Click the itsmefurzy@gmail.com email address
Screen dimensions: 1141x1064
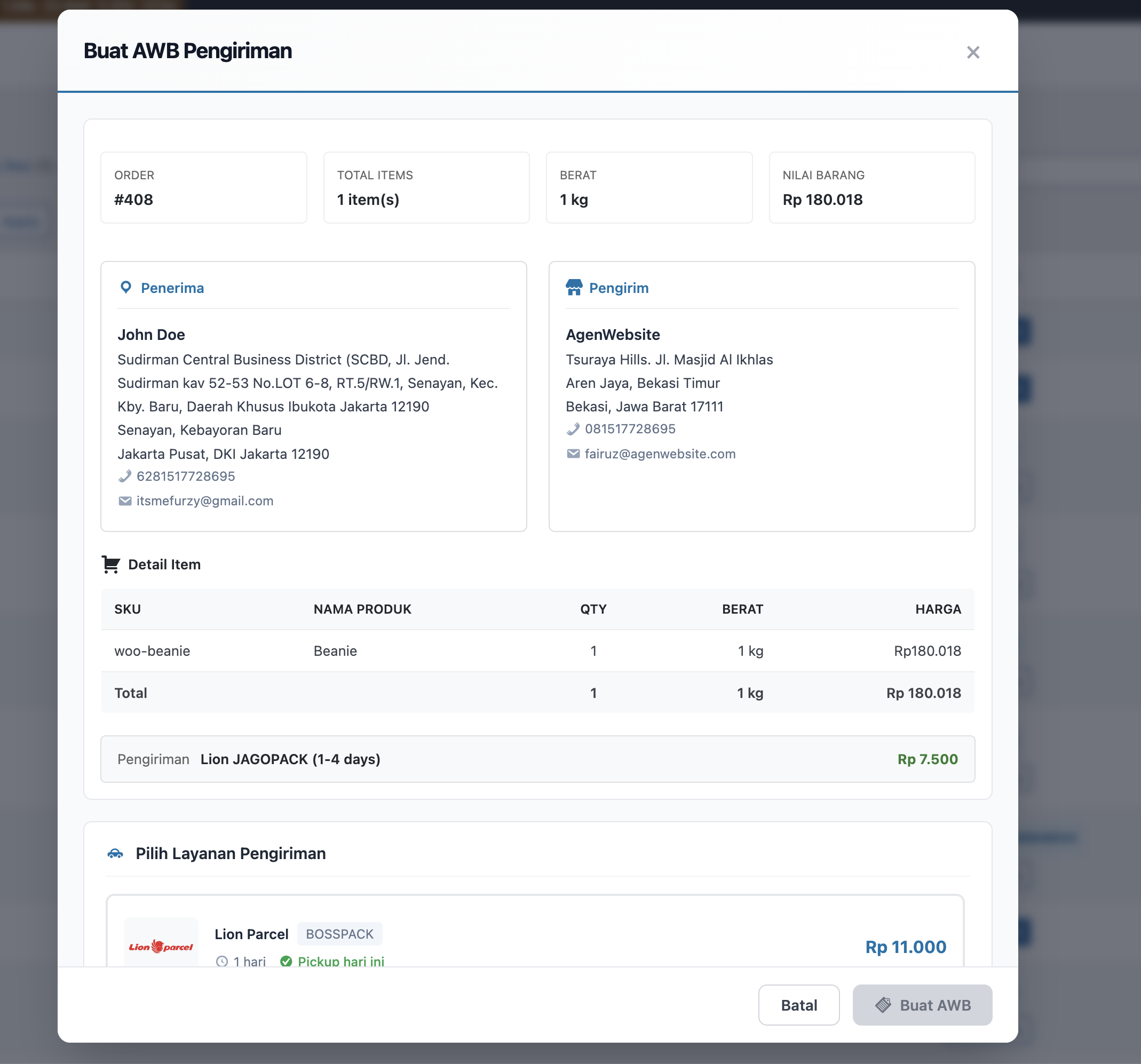point(205,501)
